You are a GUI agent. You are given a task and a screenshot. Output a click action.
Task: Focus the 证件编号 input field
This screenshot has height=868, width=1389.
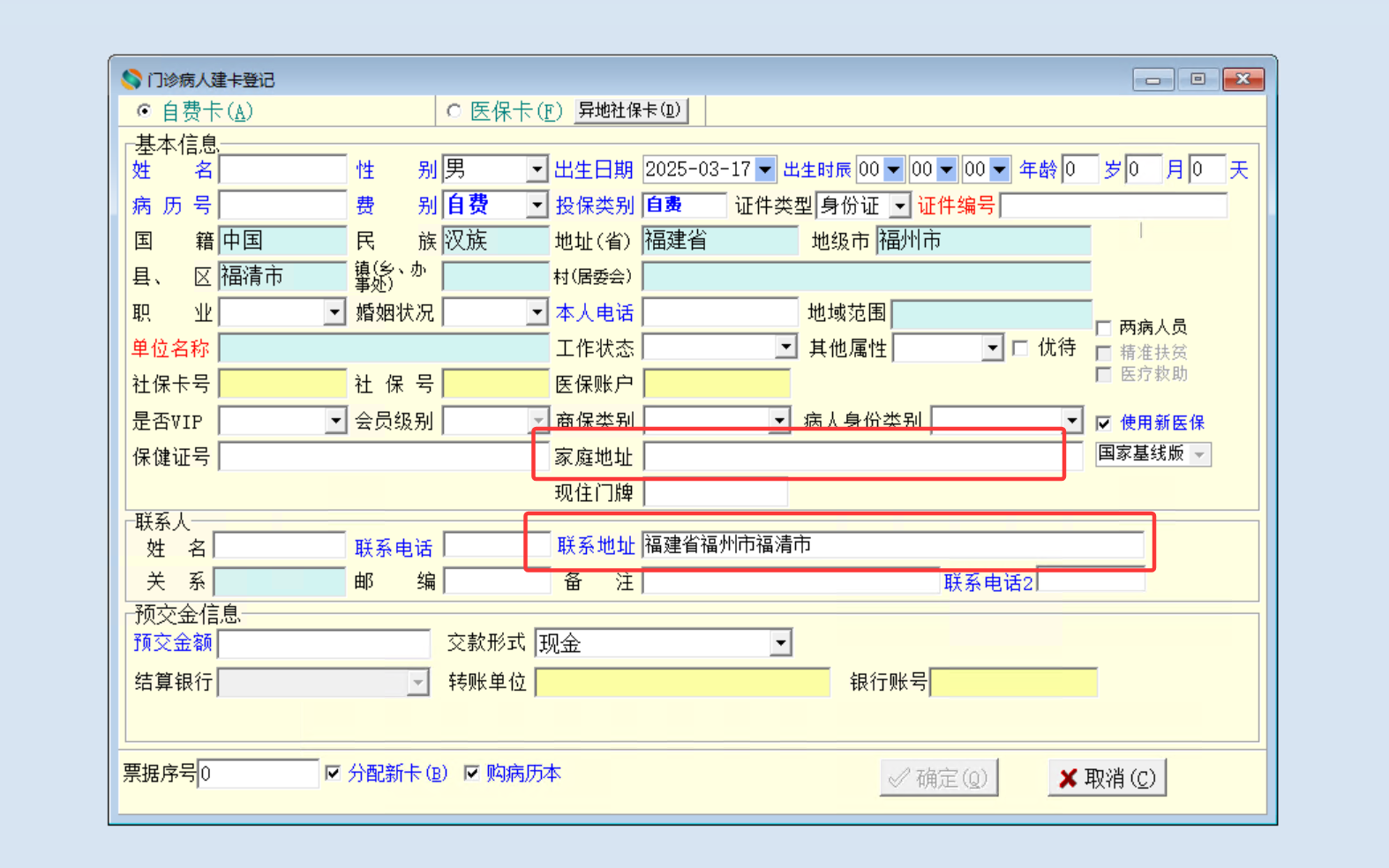coord(1114,206)
